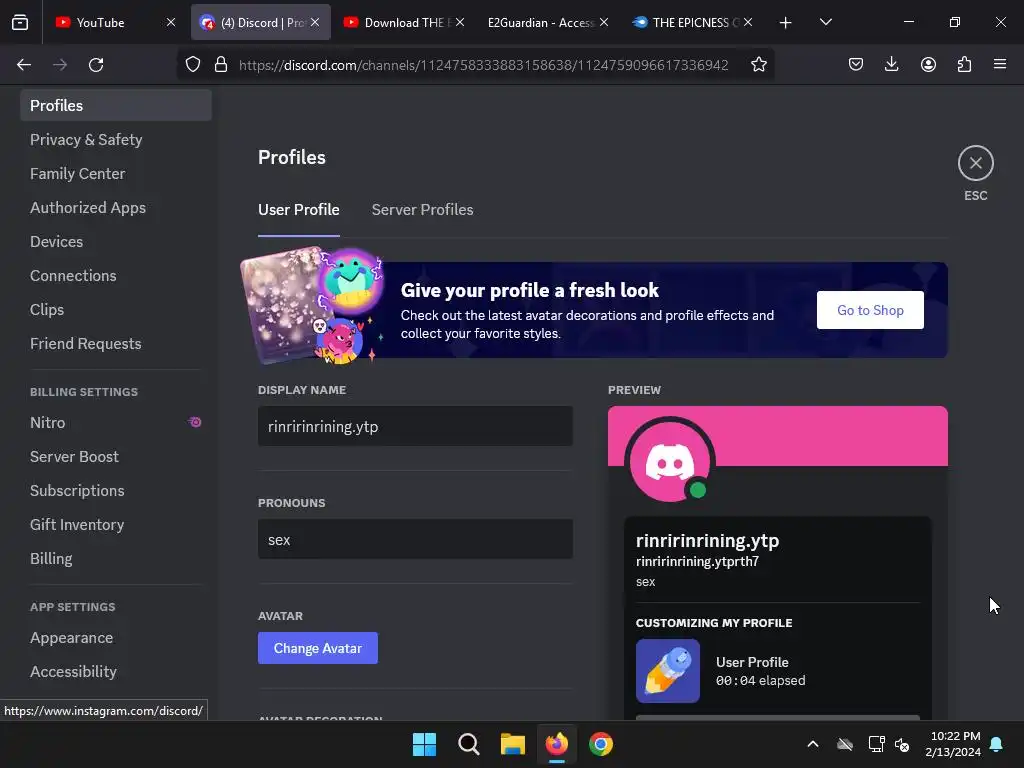Open the Pocket save icon

856,65
